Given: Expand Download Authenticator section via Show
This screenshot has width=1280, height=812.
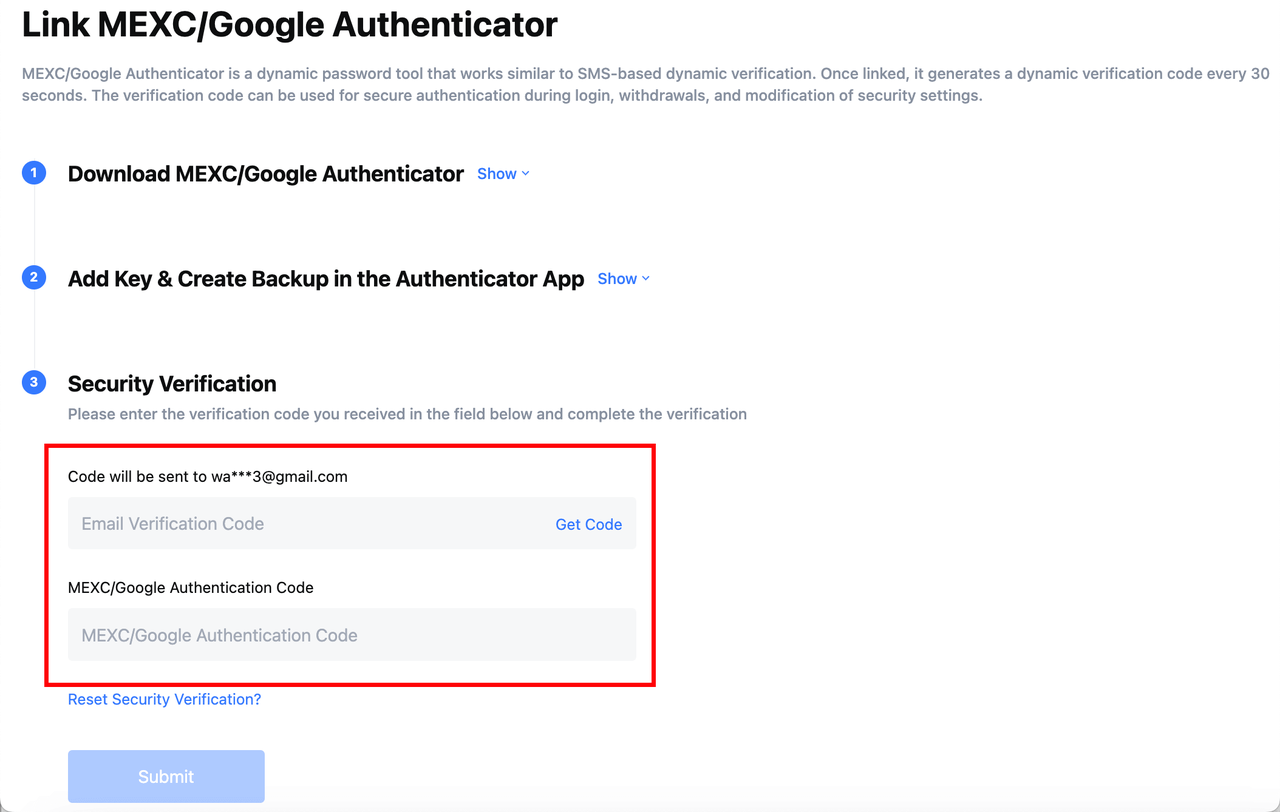Looking at the screenshot, I should (x=497, y=174).
